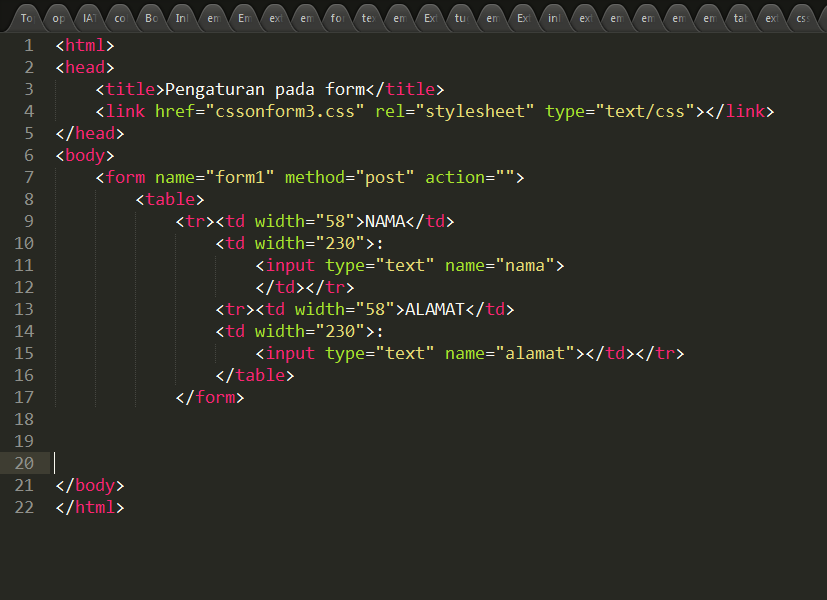Switch to the "tab" file tab
827x600 pixels.
click(x=738, y=17)
